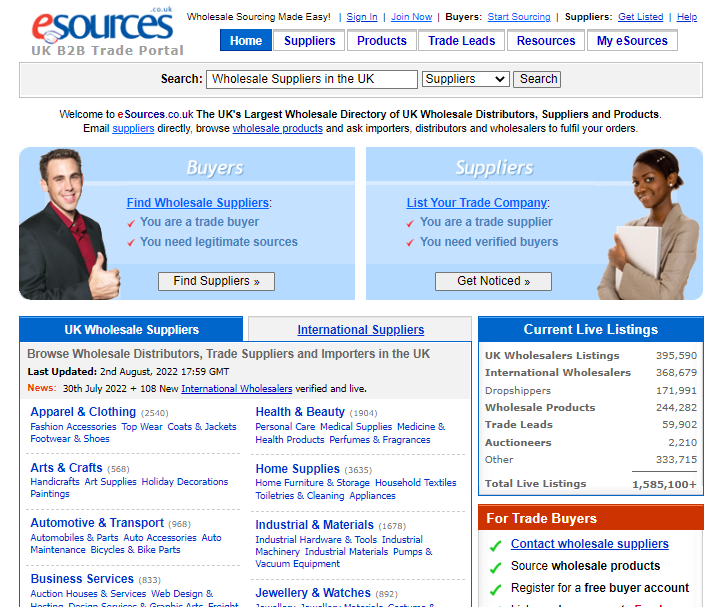Switch to the International Suppliers tab
Image resolution: width=725 pixels, height=607 pixels.
pyautogui.click(x=361, y=330)
